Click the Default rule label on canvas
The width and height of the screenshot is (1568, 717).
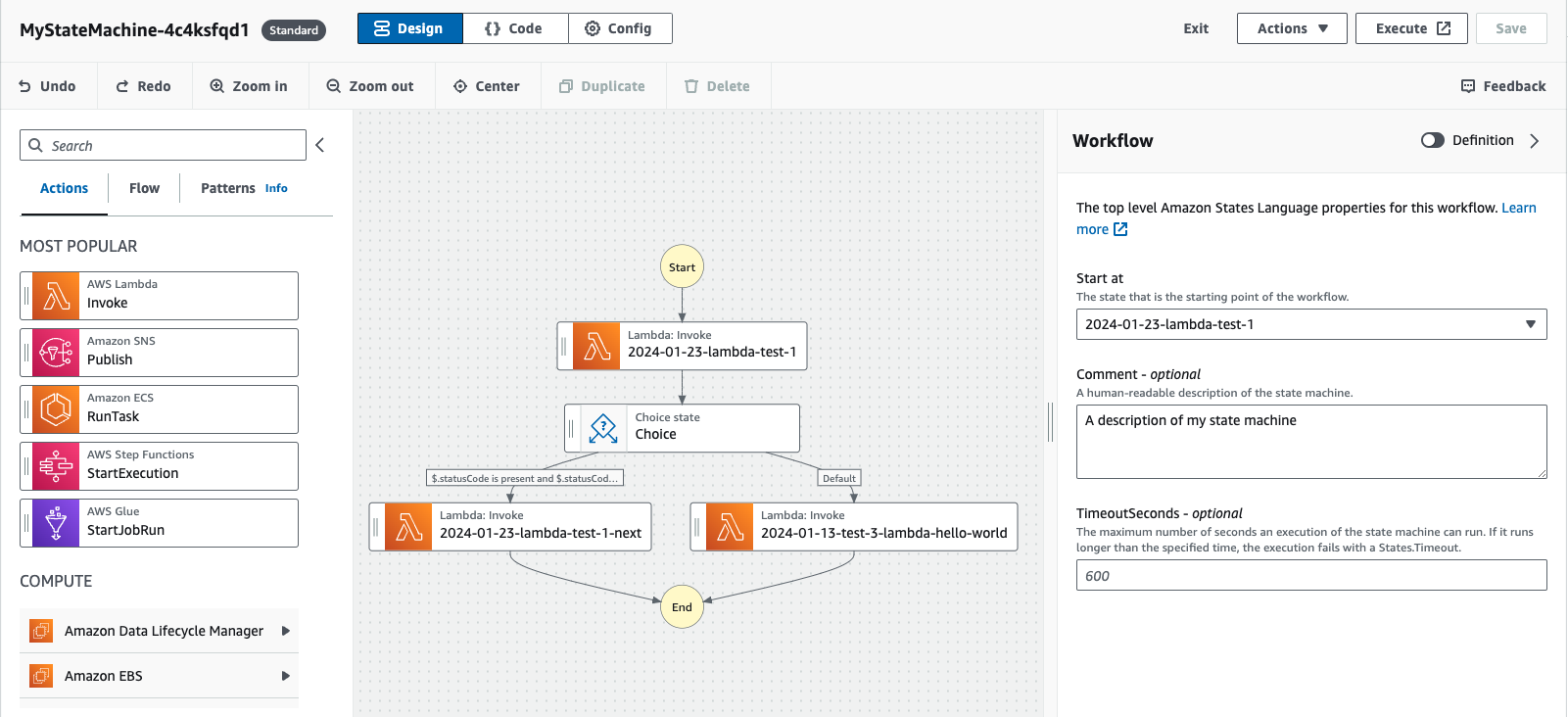pyautogui.click(x=839, y=478)
